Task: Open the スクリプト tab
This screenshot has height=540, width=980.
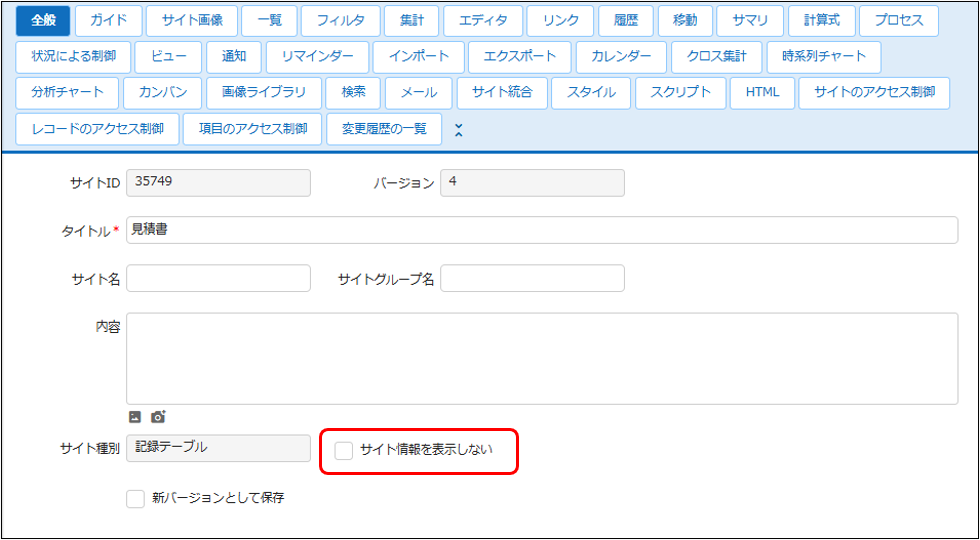Action: 681,92
